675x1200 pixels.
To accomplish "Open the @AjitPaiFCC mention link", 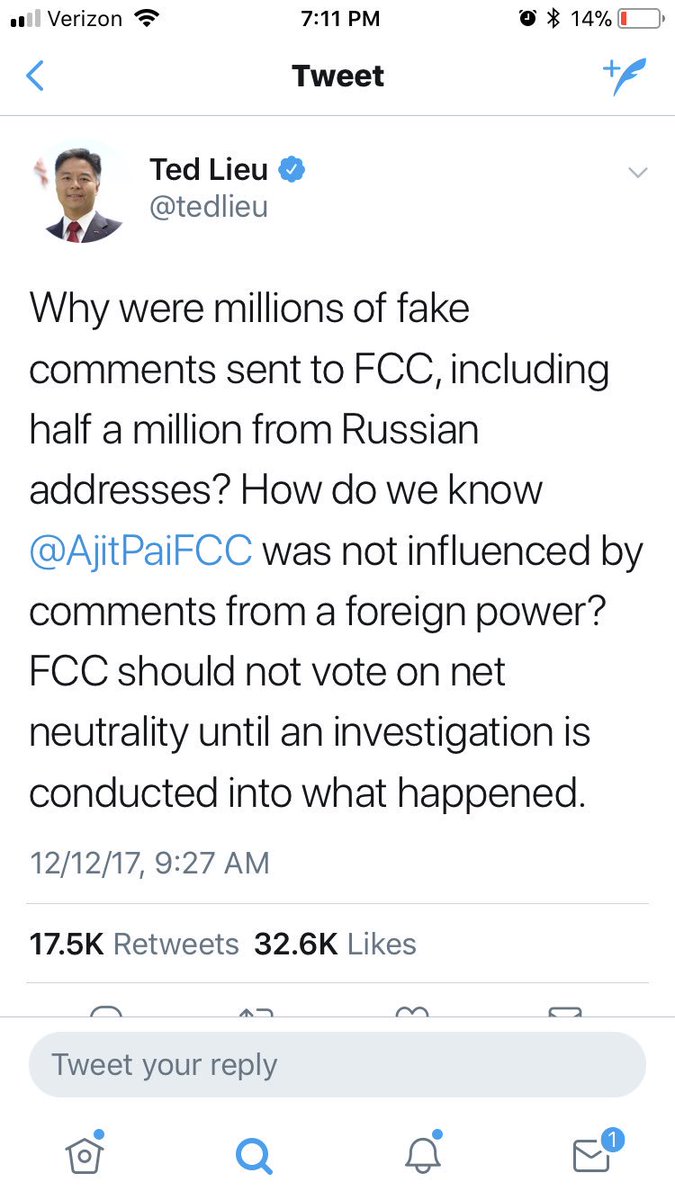I will [x=141, y=552].
